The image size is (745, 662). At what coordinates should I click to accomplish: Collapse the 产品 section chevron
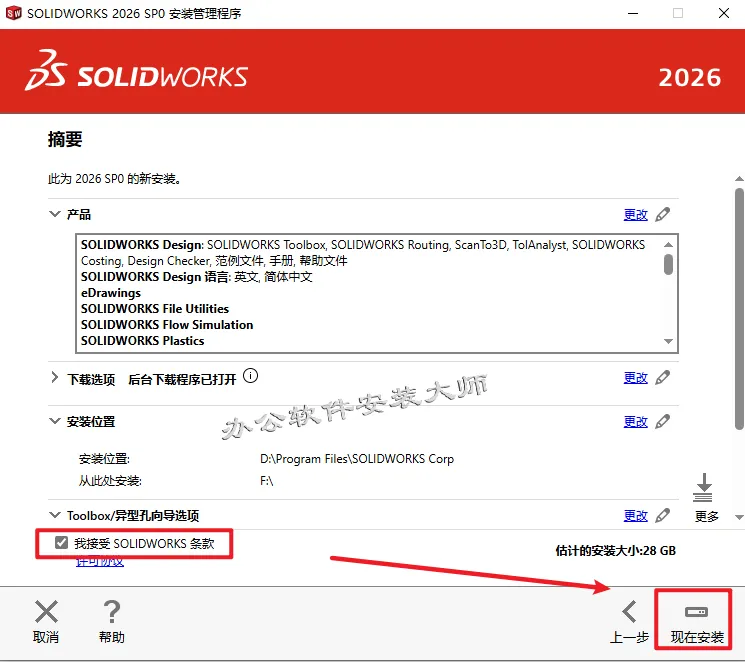point(55,214)
